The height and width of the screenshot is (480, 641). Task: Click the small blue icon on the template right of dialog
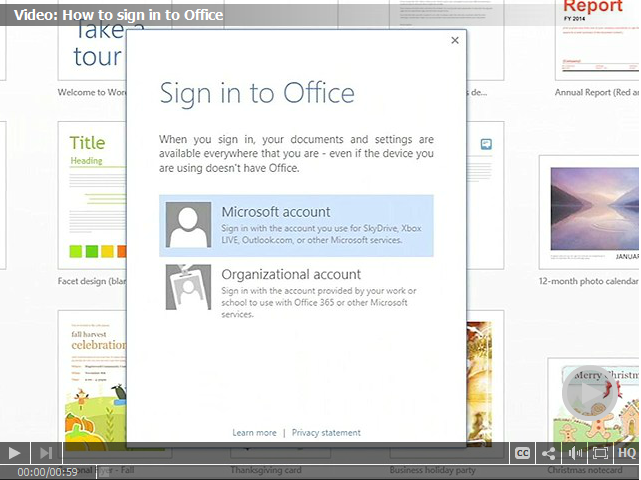coord(486,144)
